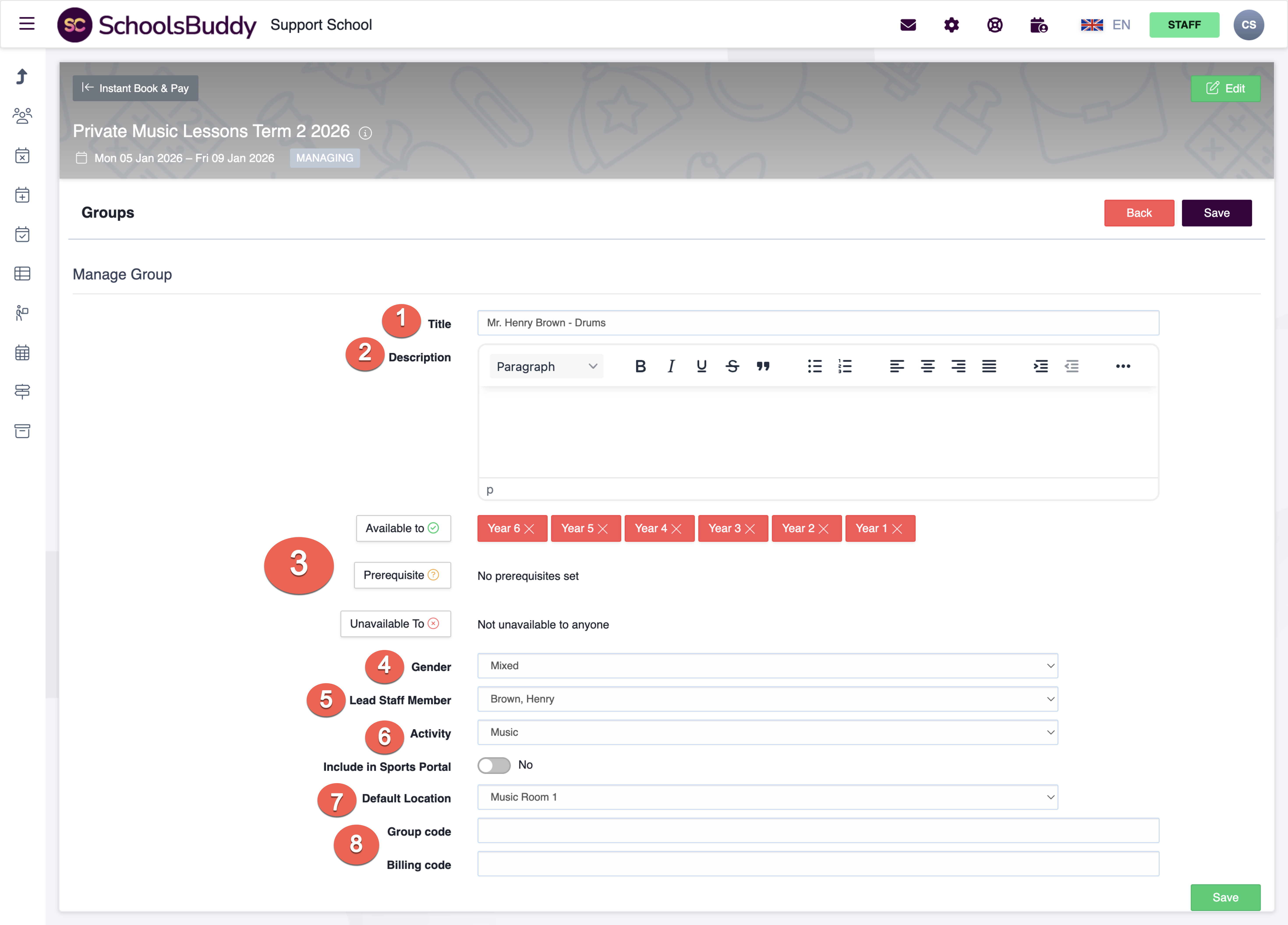This screenshot has height=925, width=1288.
Task: Click the blockquote icon in editor
Action: coord(763,366)
